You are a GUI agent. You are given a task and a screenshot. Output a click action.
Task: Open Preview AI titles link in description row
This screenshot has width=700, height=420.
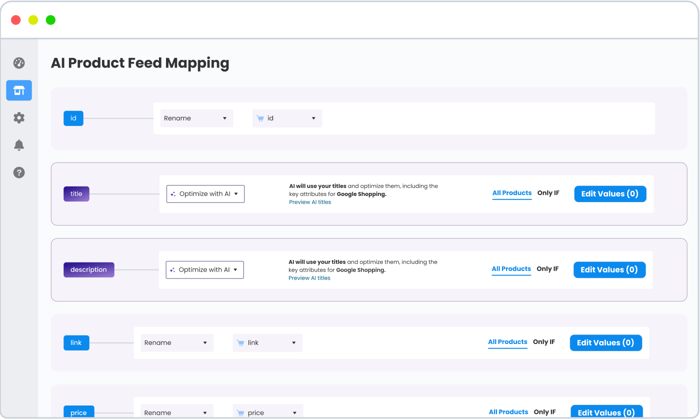(309, 278)
